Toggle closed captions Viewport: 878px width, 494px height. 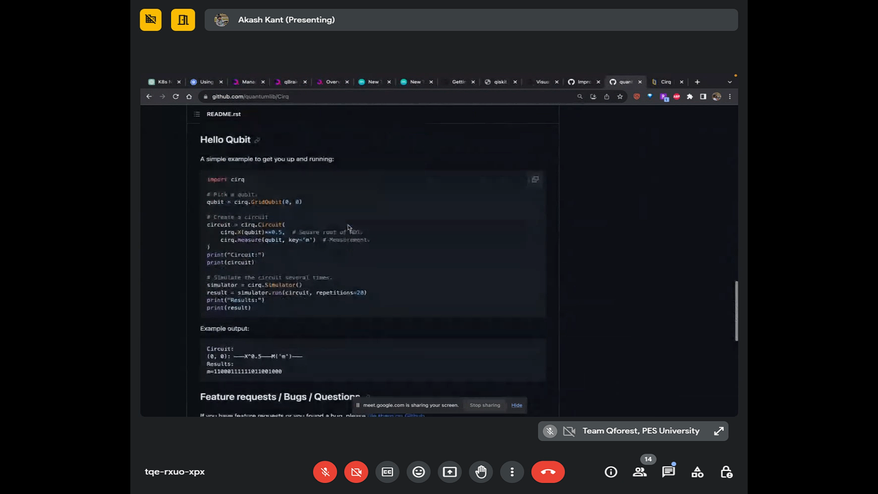pyautogui.click(x=387, y=472)
